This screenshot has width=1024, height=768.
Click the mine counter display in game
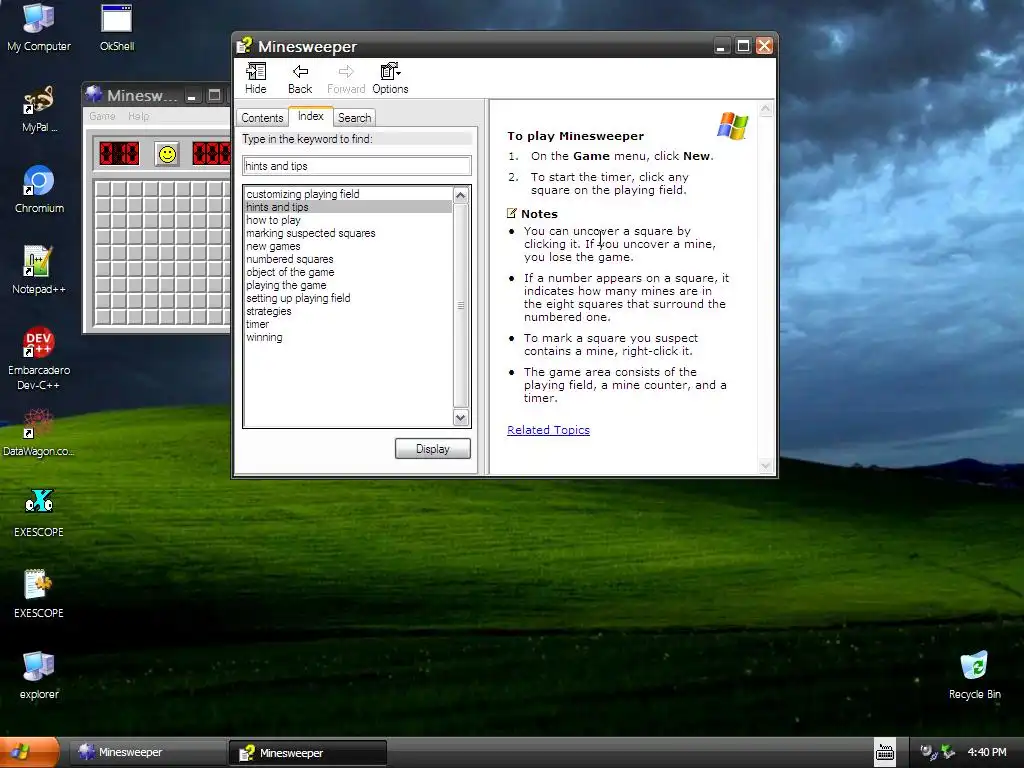coord(119,153)
